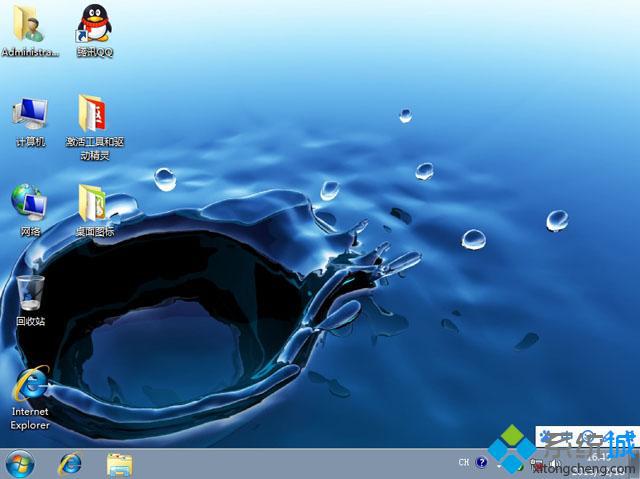Launch Internet Explorer from the taskbar
Image resolution: width=640 pixels, height=479 pixels.
70,464
